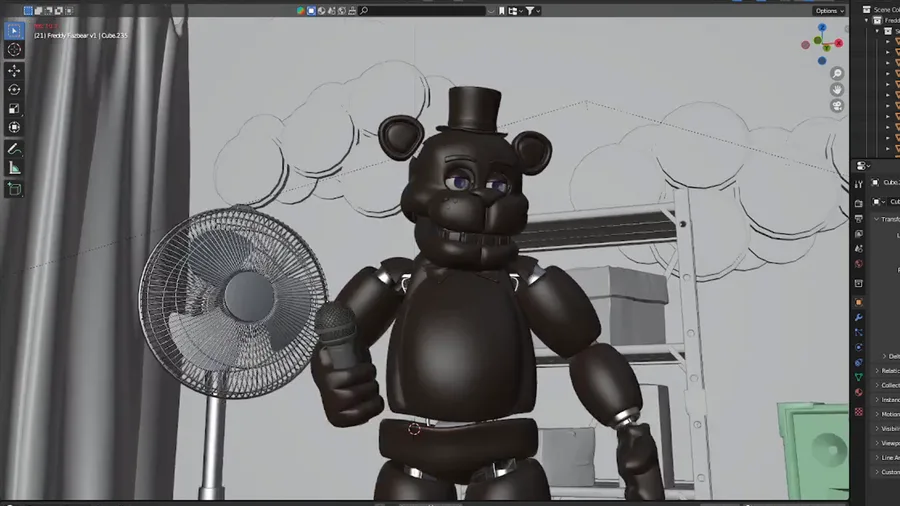Click the viewport zoom magnifier gizmo

coord(837,73)
